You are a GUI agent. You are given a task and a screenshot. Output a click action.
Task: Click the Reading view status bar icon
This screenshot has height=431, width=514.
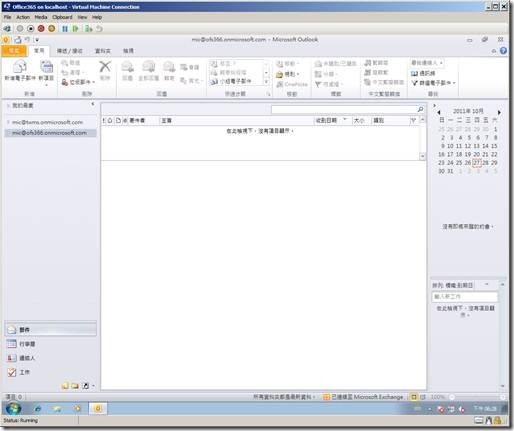coord(423,397)
